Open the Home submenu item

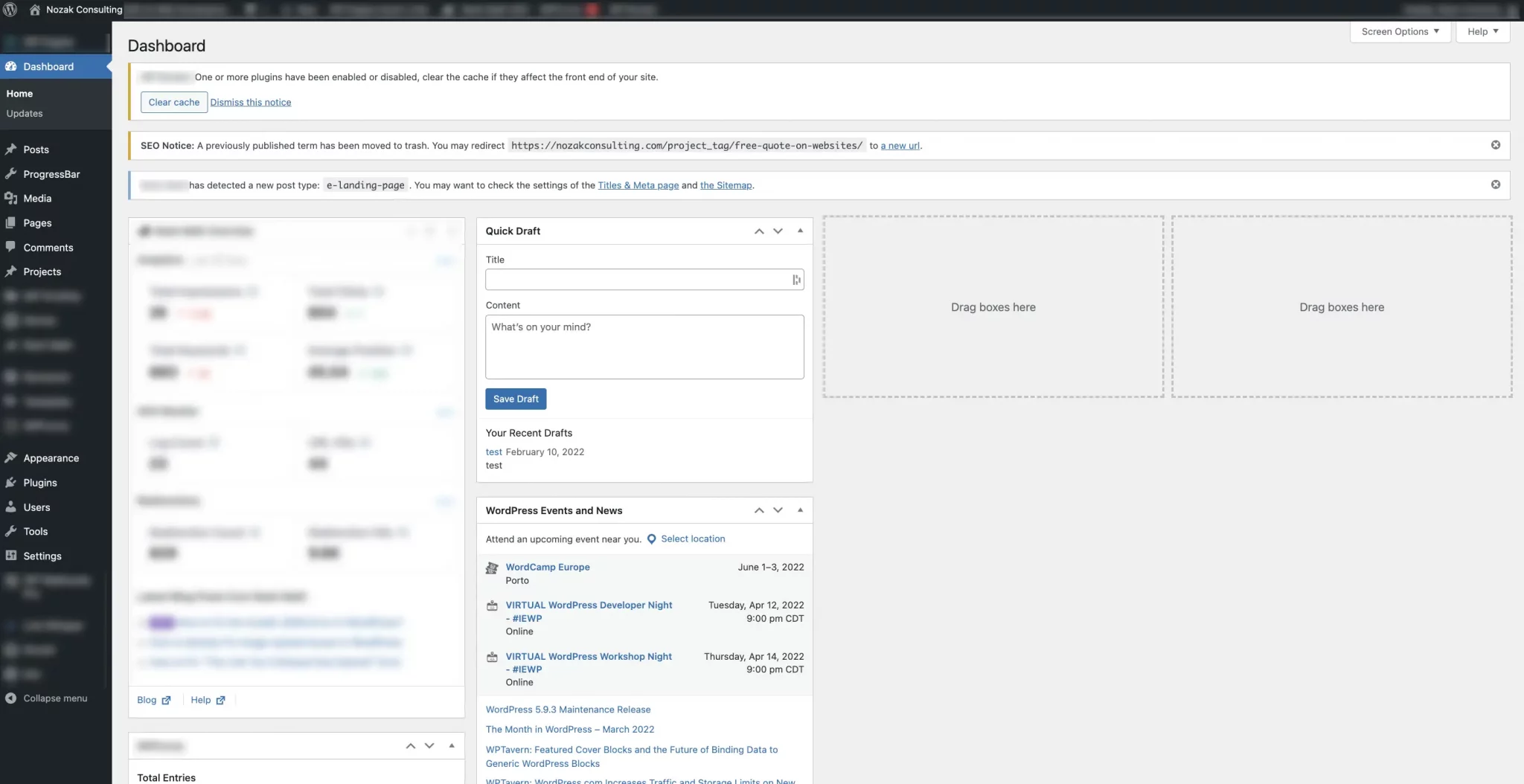click(19, 94)
